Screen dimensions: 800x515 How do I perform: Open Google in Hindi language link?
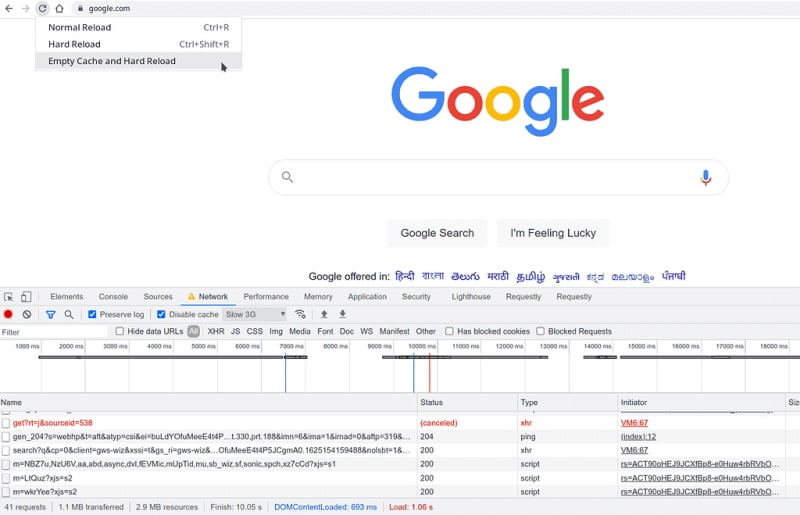(405, 276)
